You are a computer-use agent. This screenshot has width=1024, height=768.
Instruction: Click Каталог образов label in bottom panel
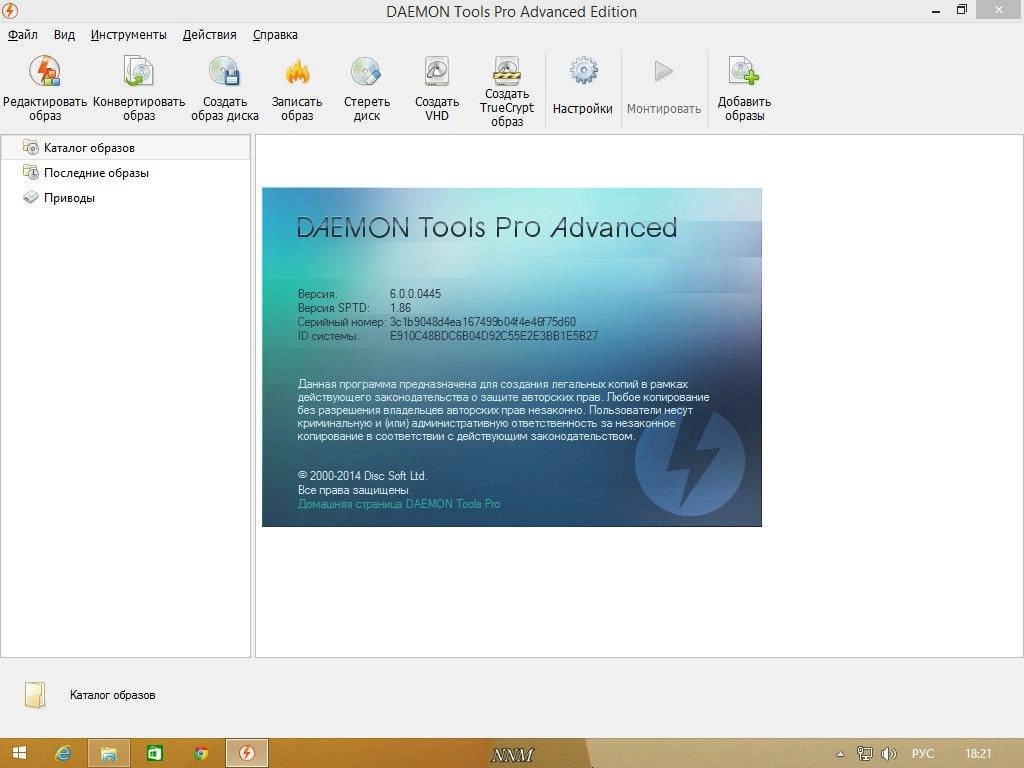(x=112, y=695)
